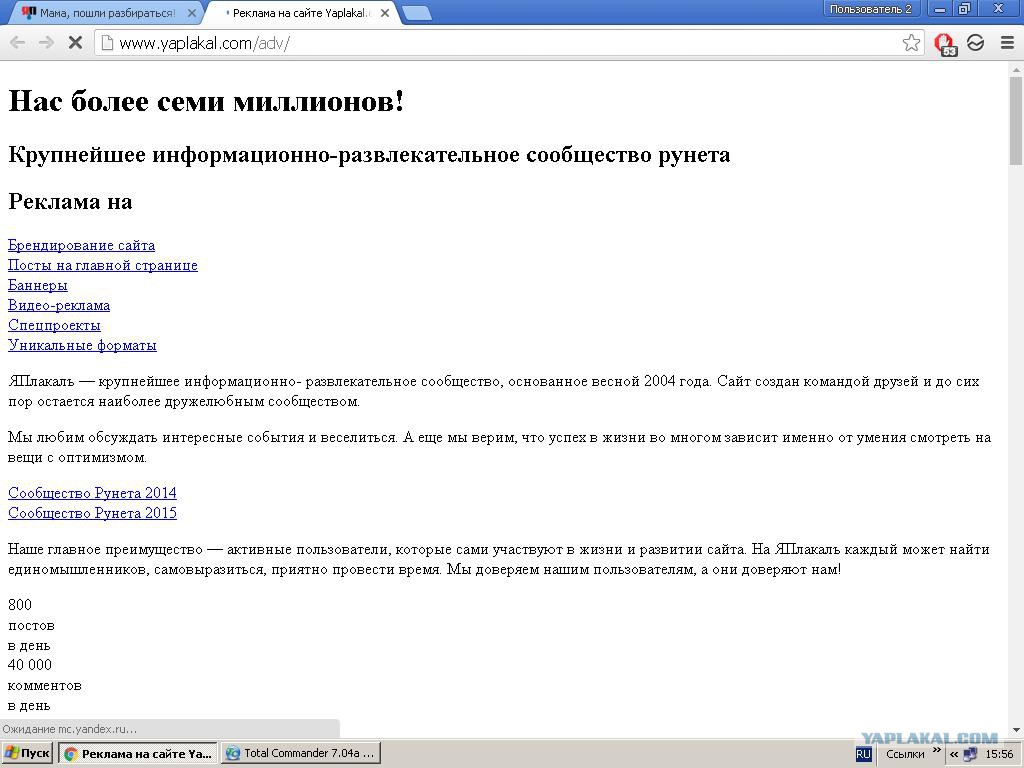
Task: Click the page icon in the address bar
Action: [x=106, y=43]
